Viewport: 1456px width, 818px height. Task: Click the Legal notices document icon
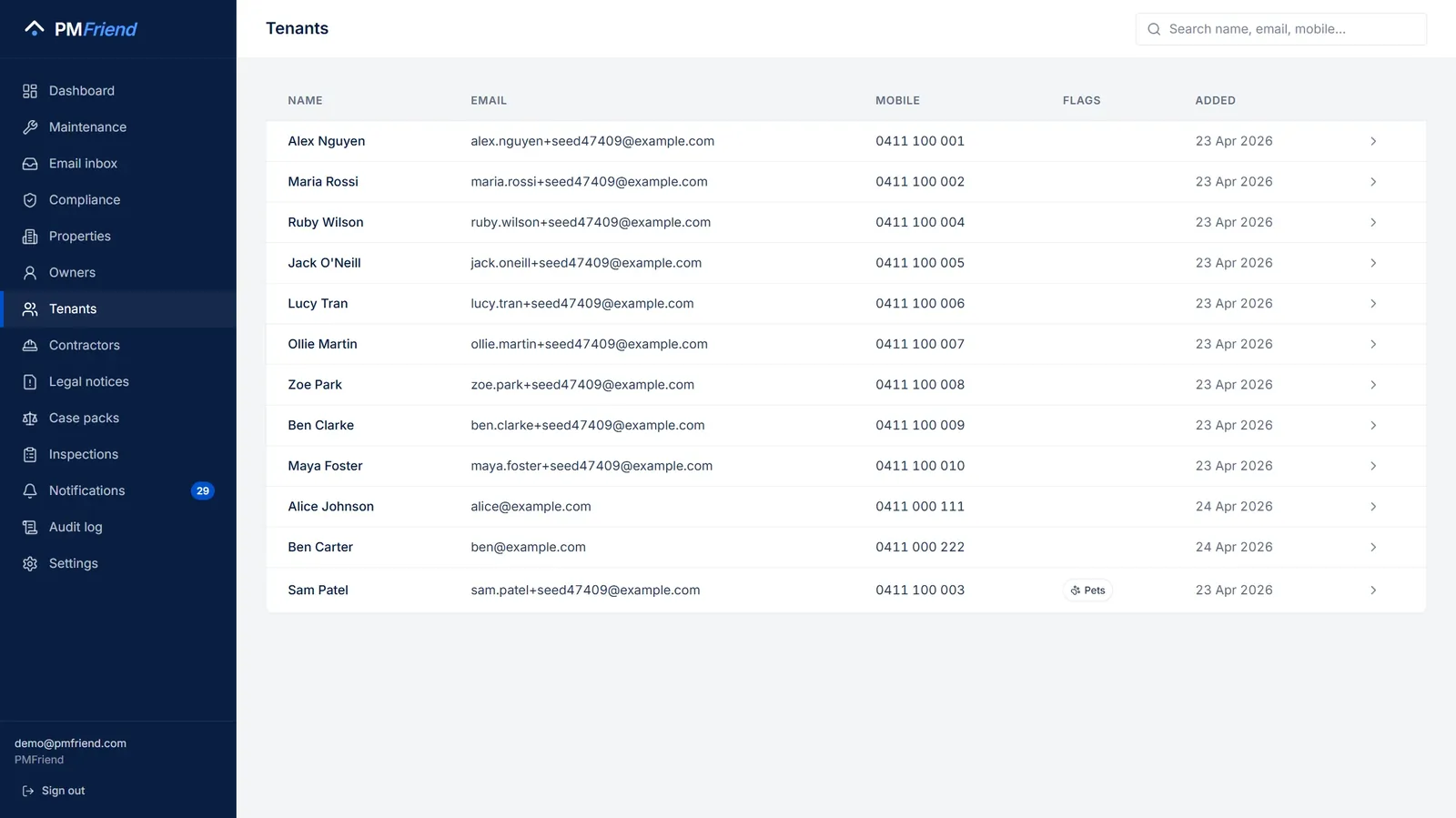click(30, 382)
